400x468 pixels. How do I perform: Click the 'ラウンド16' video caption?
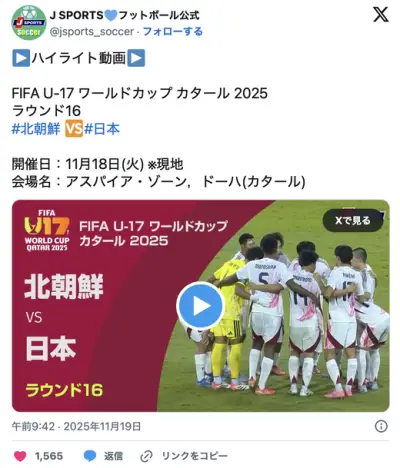[x=64, y=390]
